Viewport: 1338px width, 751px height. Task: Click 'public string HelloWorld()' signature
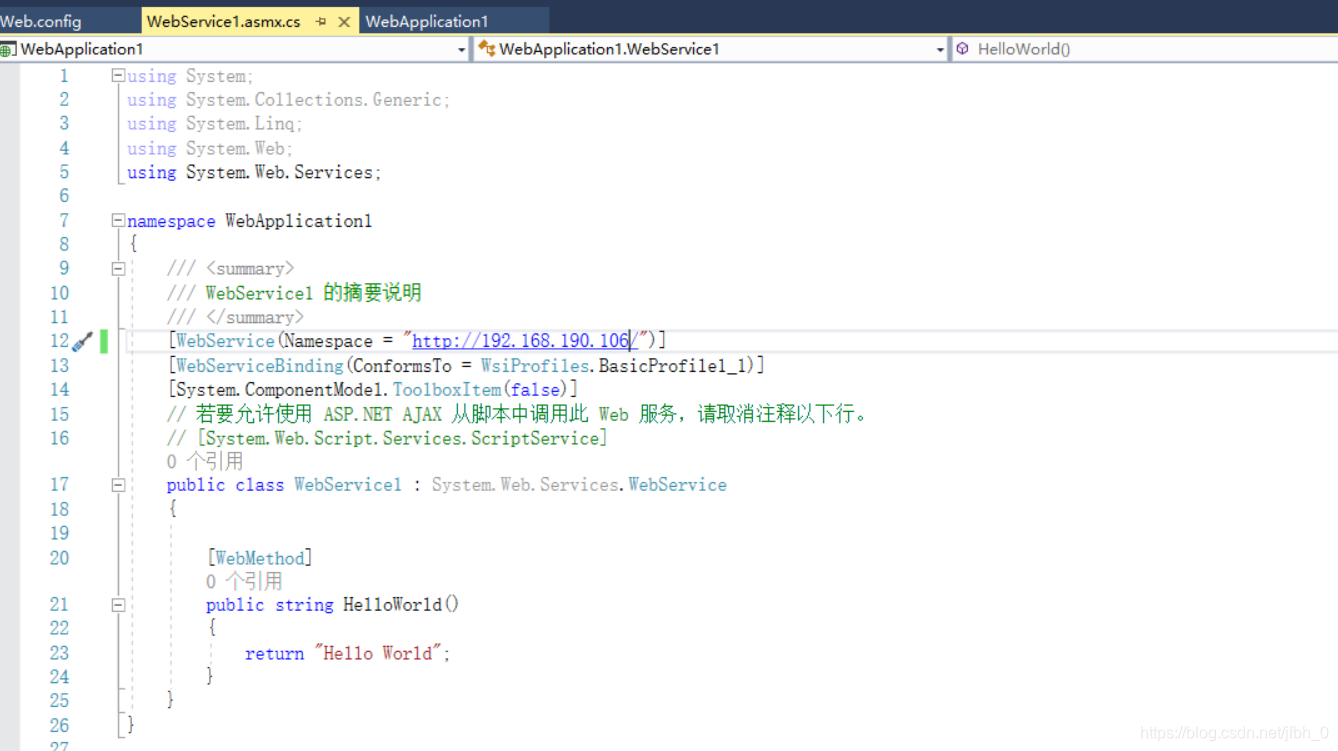(x=332, y=605)
